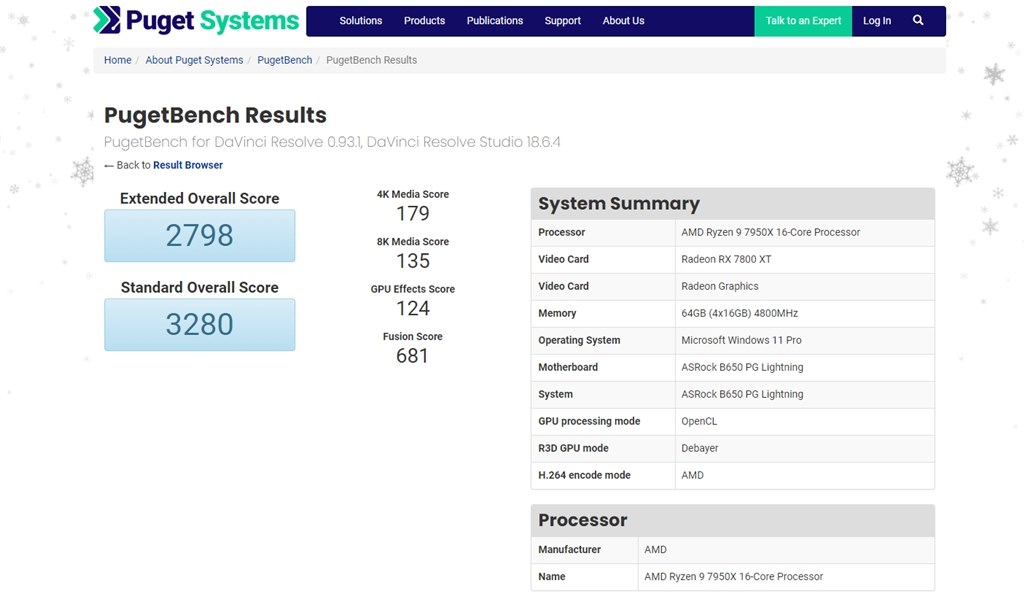Click the search magnifier icon
Screen dimensions: 1024x596
918,21
